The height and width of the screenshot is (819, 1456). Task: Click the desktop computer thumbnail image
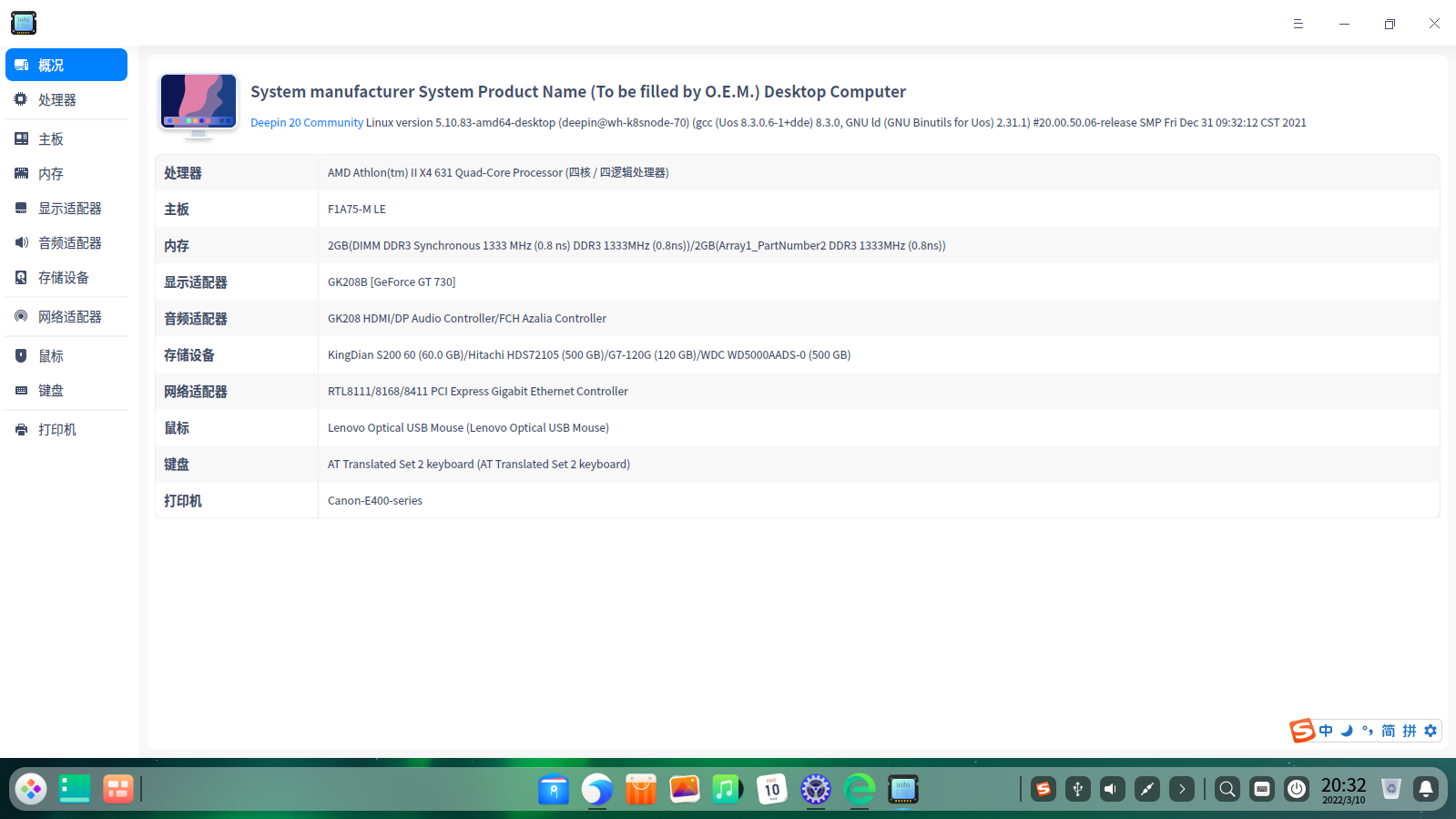[199, 107]
